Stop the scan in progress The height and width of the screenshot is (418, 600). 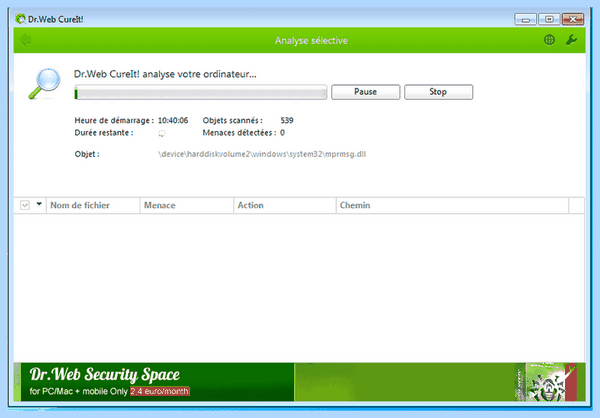point(439,92)
